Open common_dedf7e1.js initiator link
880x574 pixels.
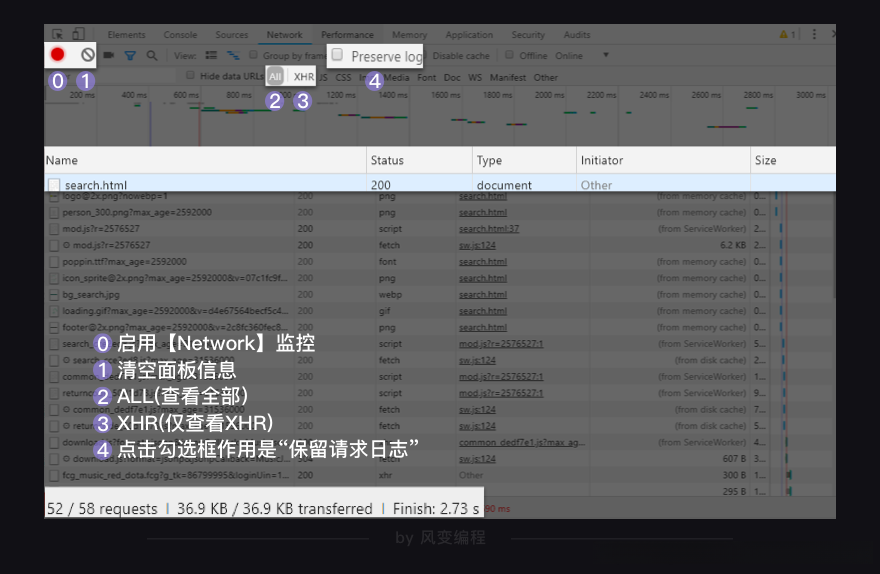tap(522, 443)
